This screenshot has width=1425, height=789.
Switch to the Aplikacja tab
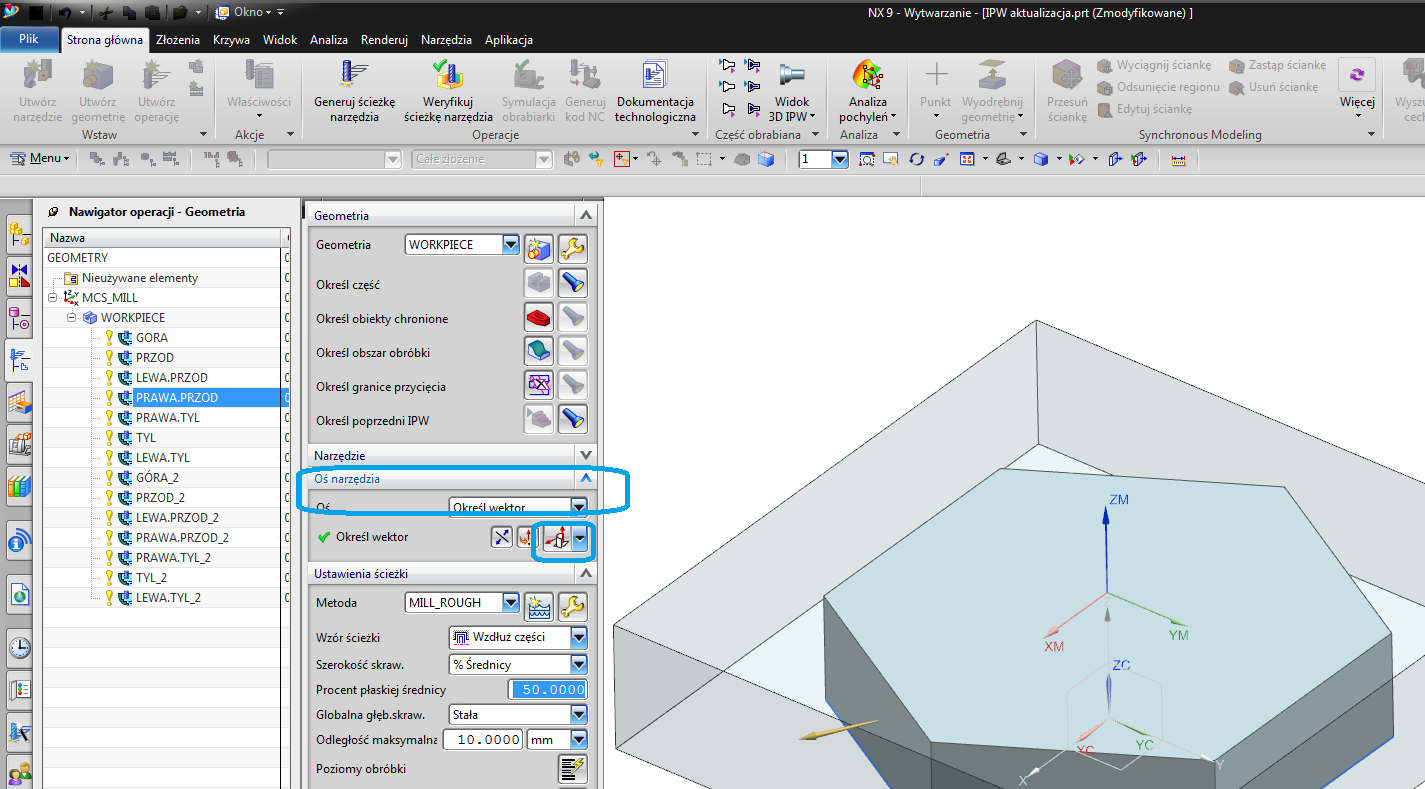click(508, 40)
